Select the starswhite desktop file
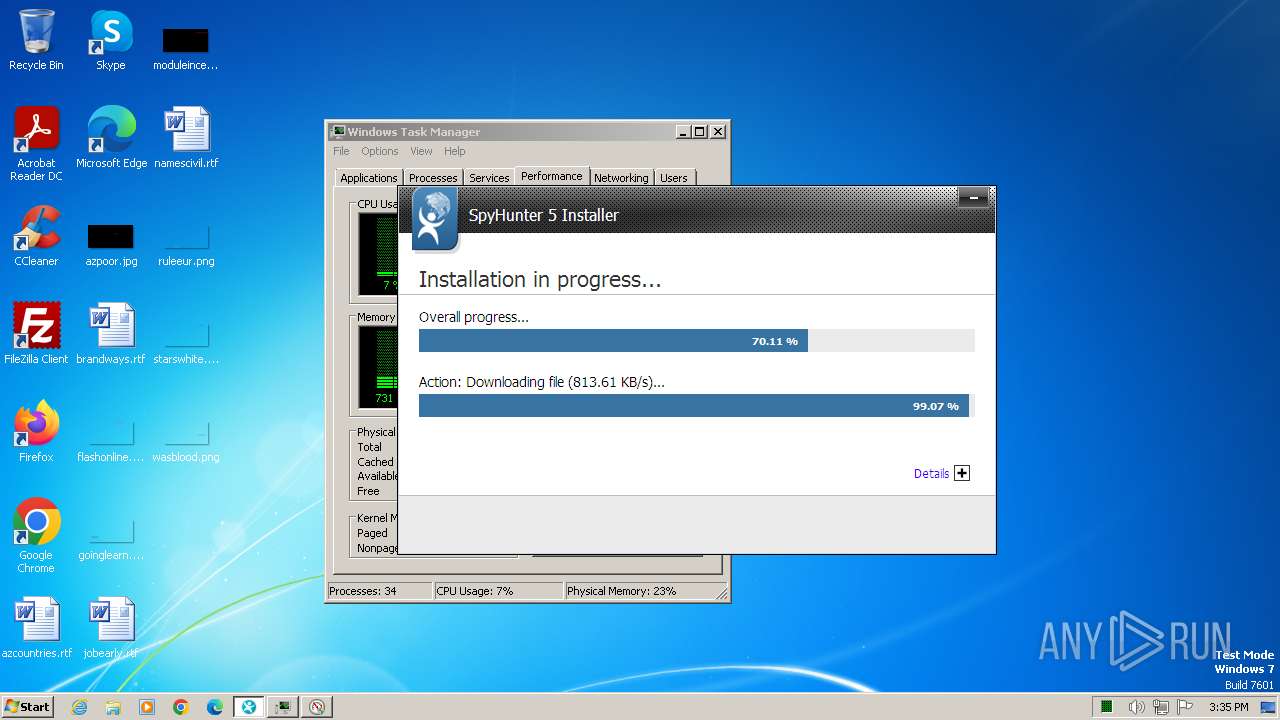This screenshot has width=1280, height=720. tap(186, 340)
